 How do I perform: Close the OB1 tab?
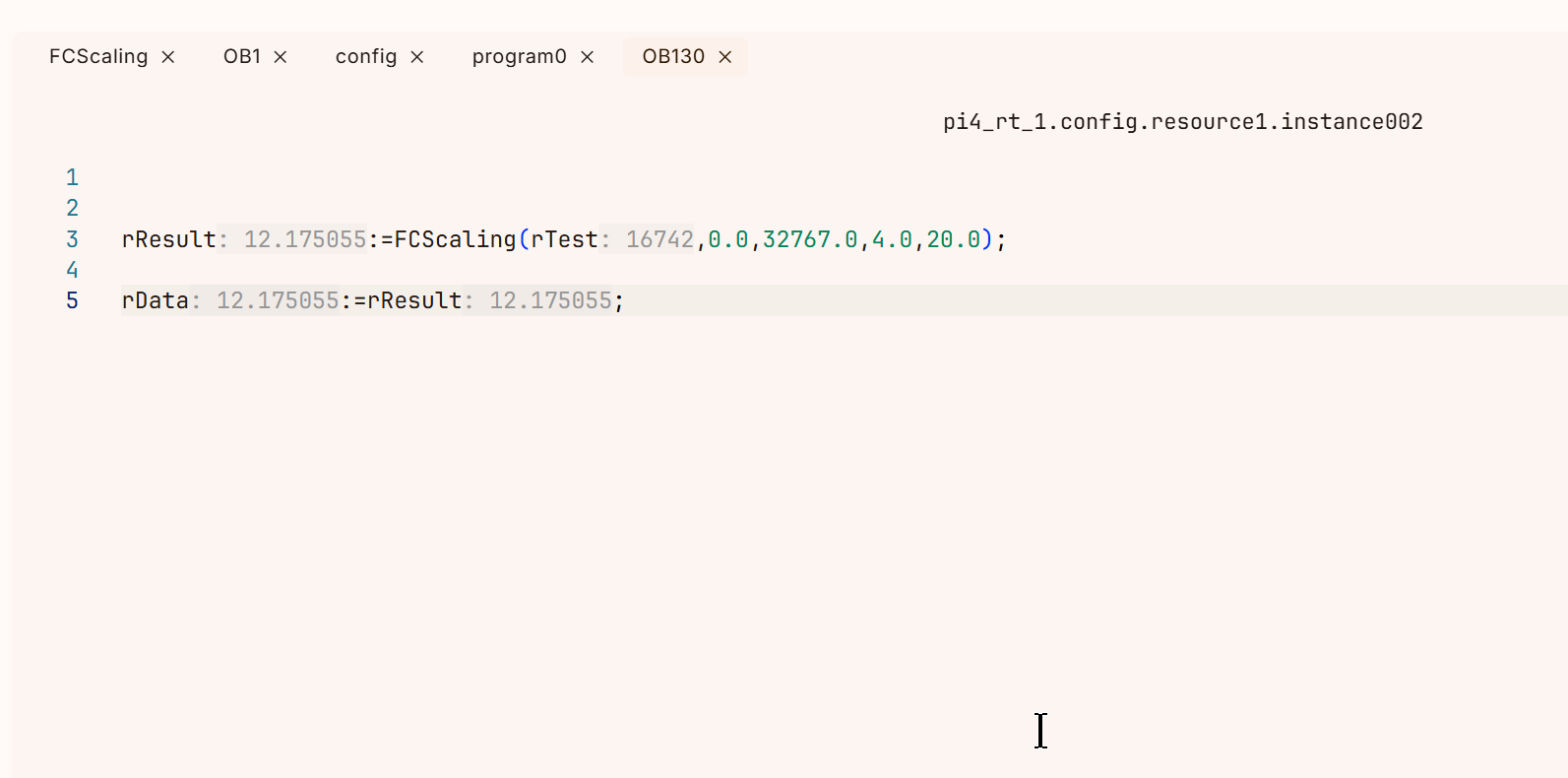(x=281, y=57)
